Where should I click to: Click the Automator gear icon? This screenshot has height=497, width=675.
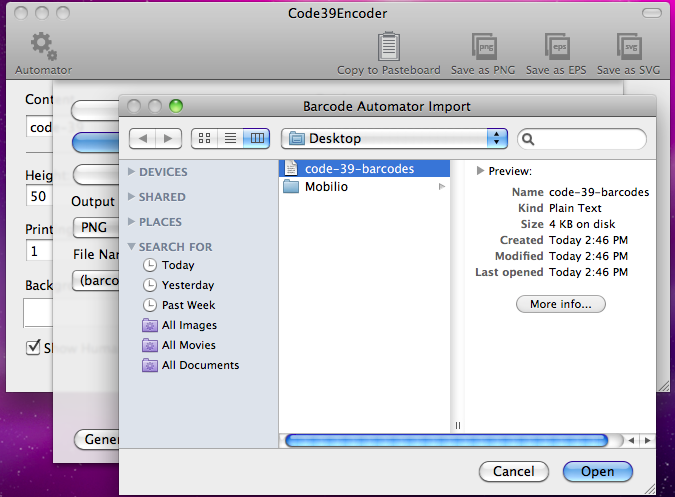click(43, 46)
